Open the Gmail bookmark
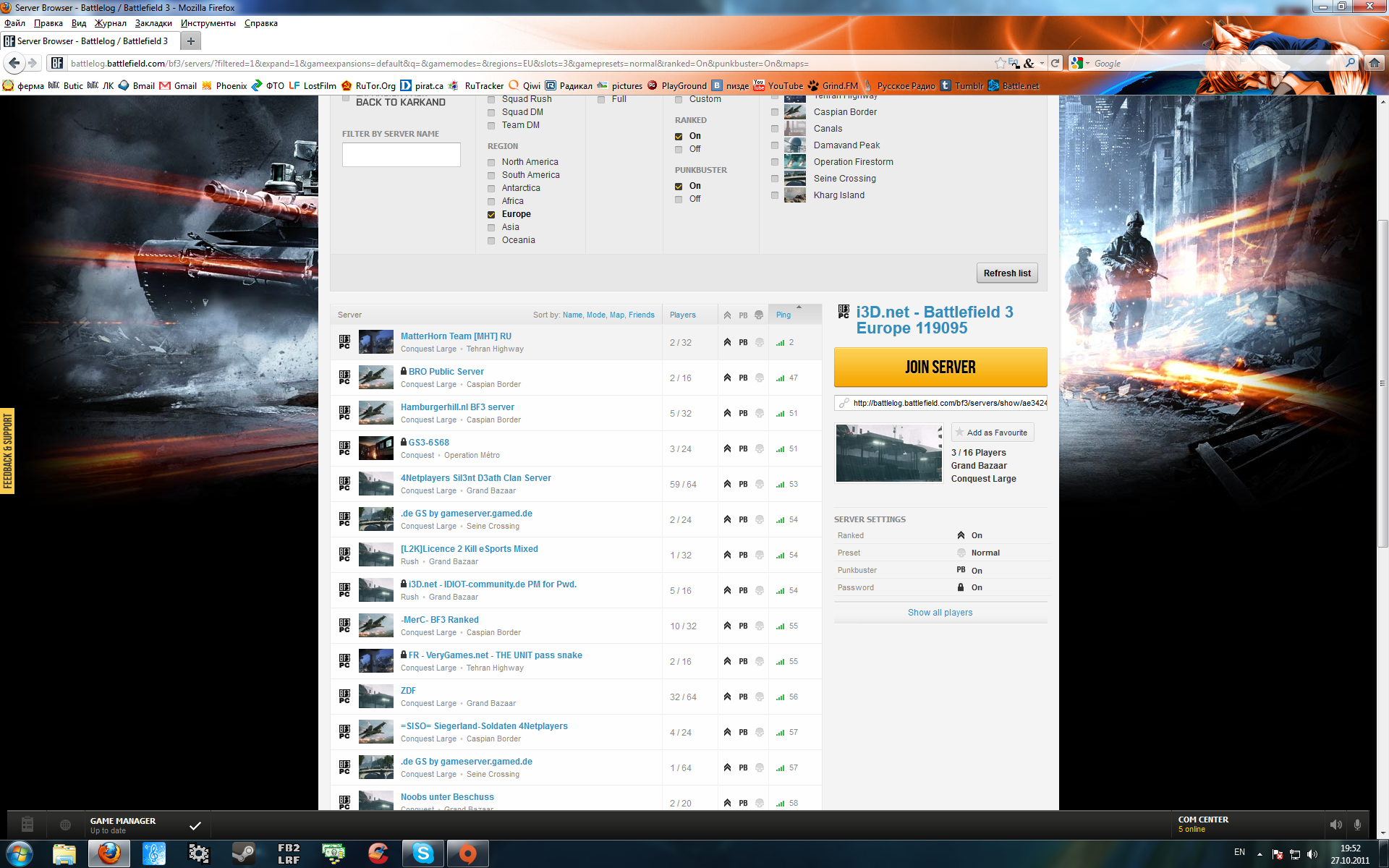The width and height of the screenshot is (1389, 868). click(x=178, y=85)
